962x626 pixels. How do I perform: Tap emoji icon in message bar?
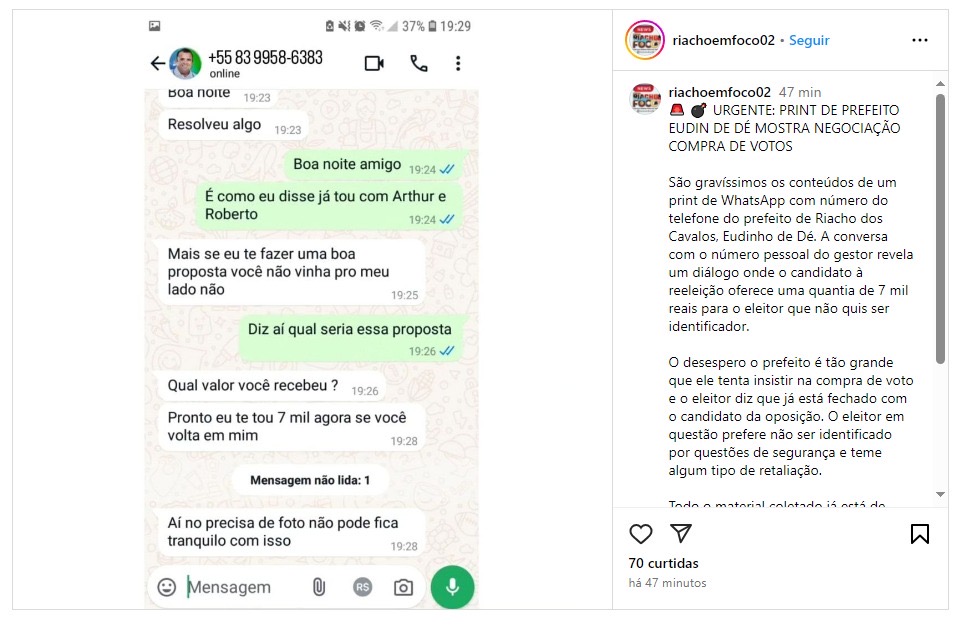166,587
